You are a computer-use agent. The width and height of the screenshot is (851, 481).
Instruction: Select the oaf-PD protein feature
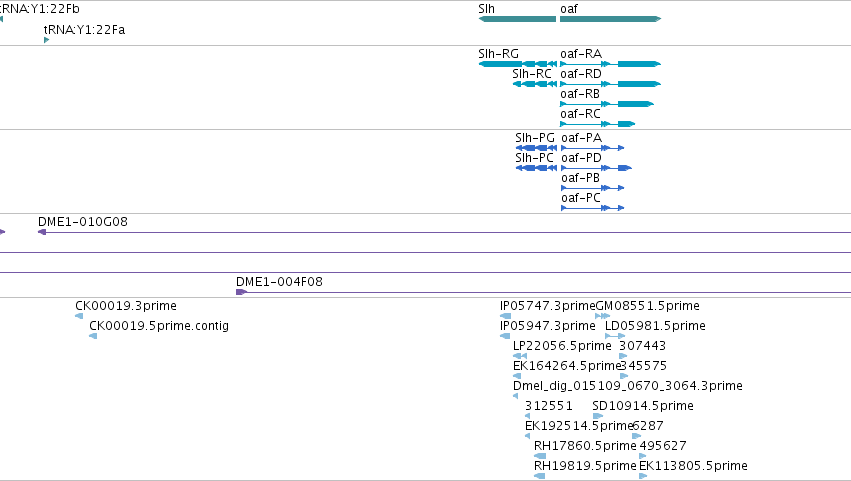[596, 168]
